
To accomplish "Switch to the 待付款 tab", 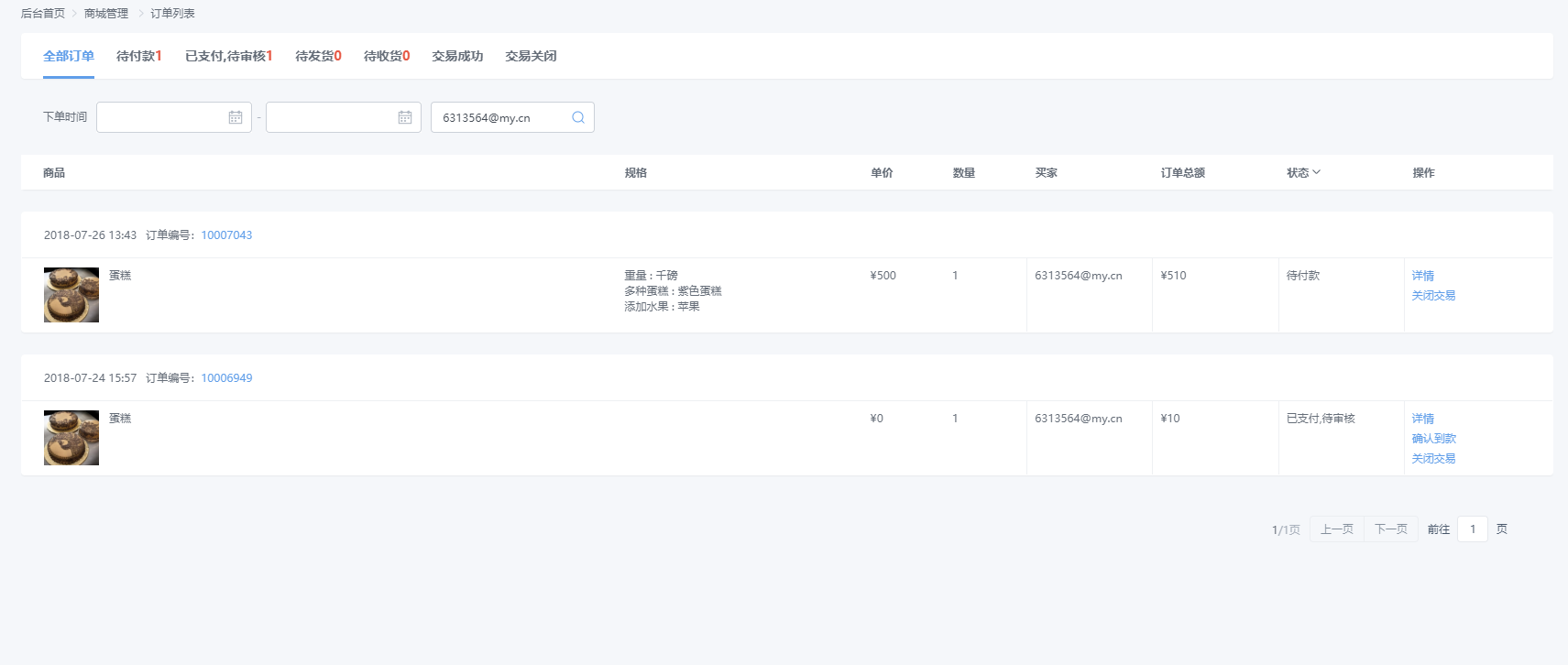I will (x=138, y=56).
